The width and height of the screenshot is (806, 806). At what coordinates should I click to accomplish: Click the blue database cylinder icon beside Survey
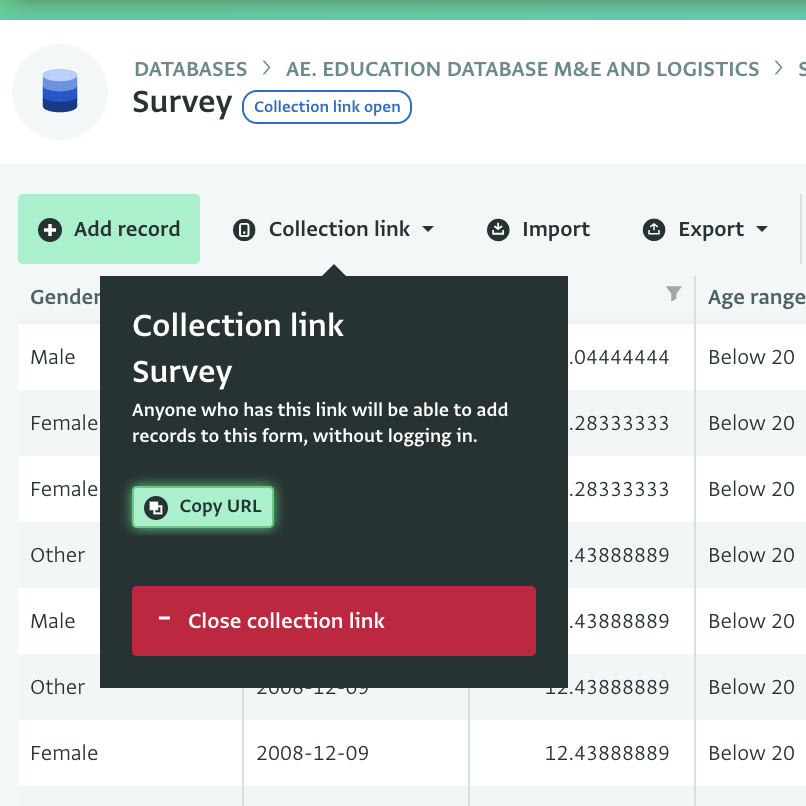(60, 91)
